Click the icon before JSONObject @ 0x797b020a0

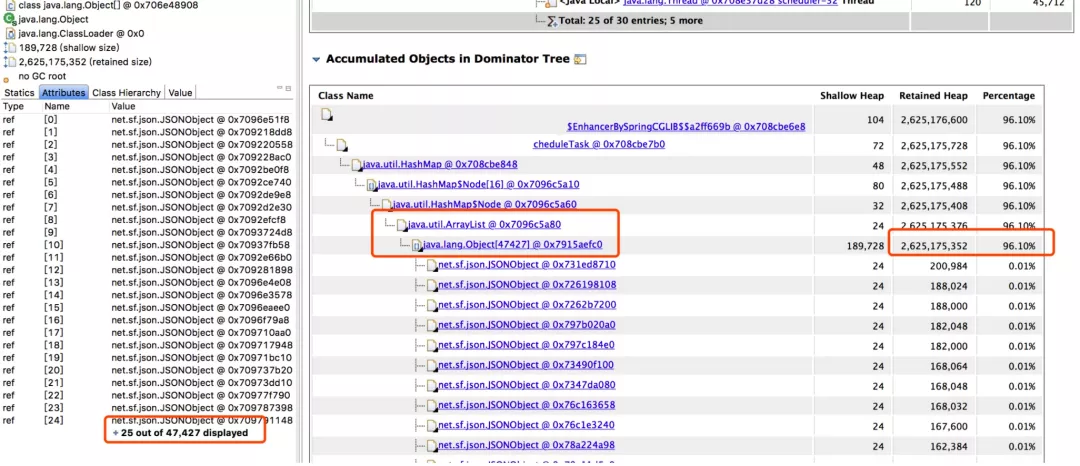point(432,325)
